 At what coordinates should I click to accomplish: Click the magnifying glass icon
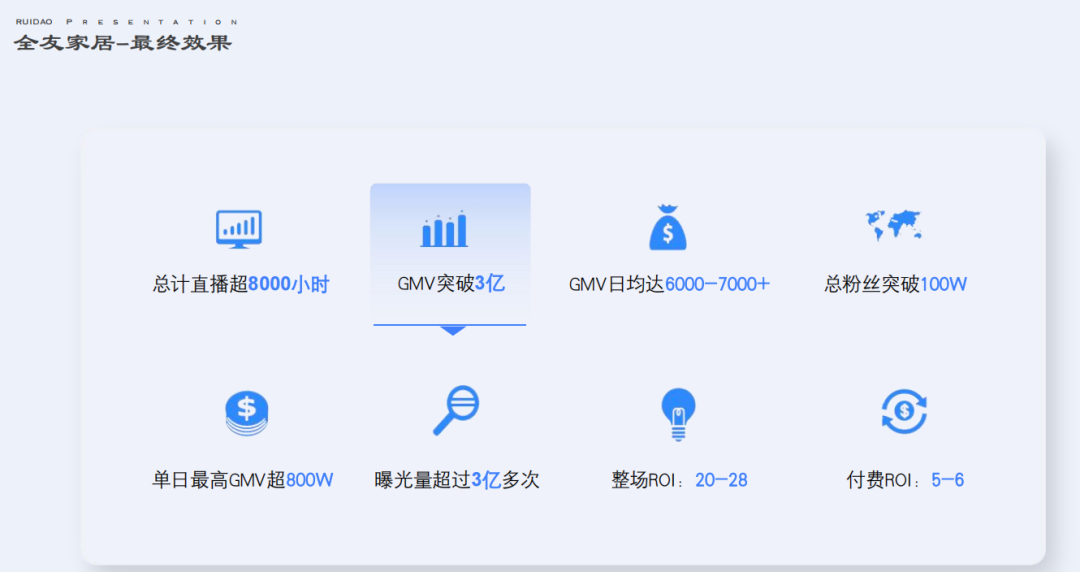click(456, 411)
